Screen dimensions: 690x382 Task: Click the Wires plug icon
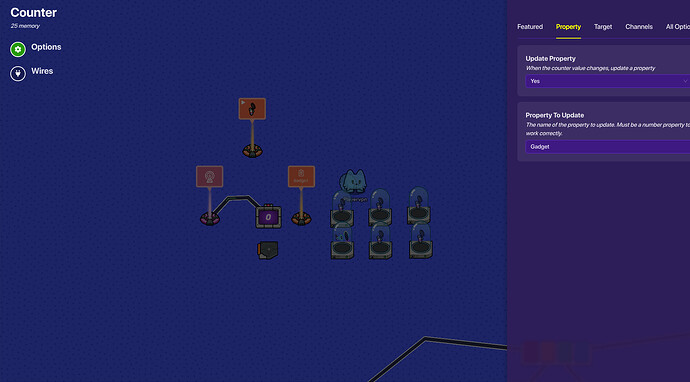(x=18, y=73)
